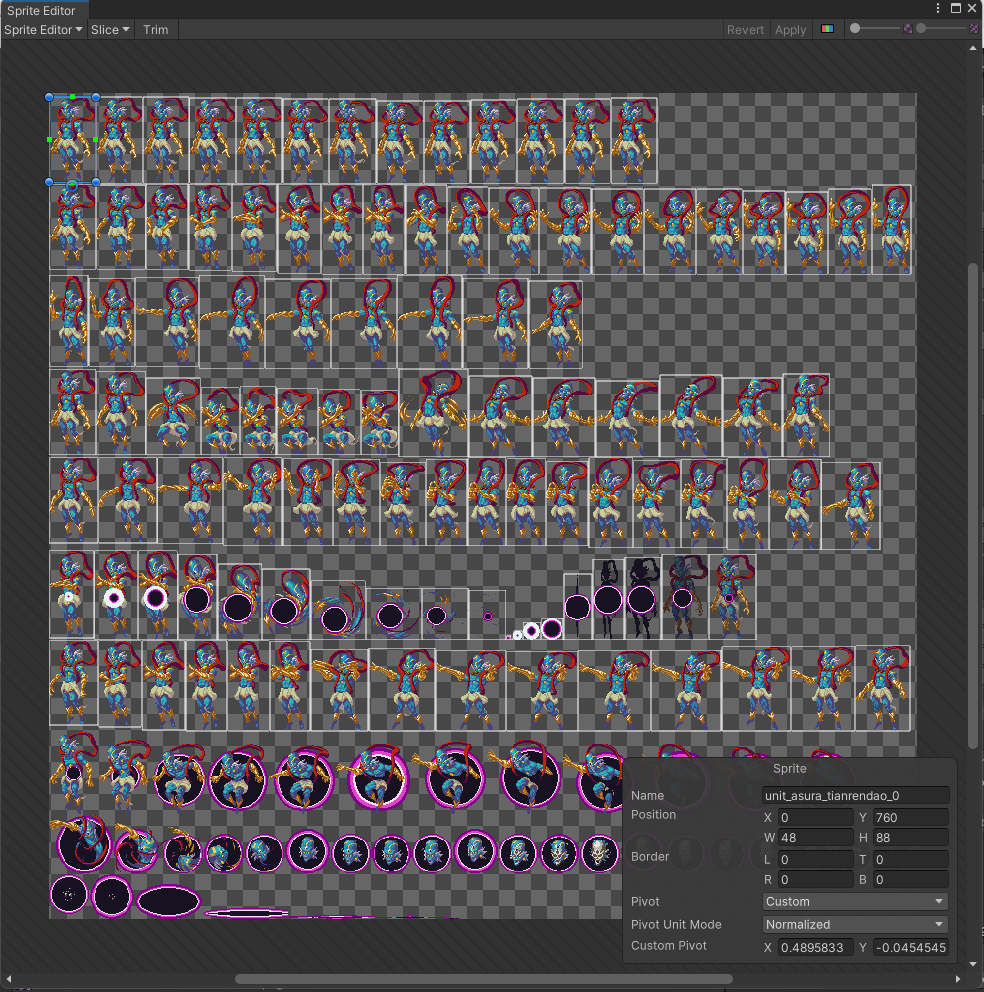Click the Border L field
The height and width of the screenshot is (992, 984).
(815, 859)
